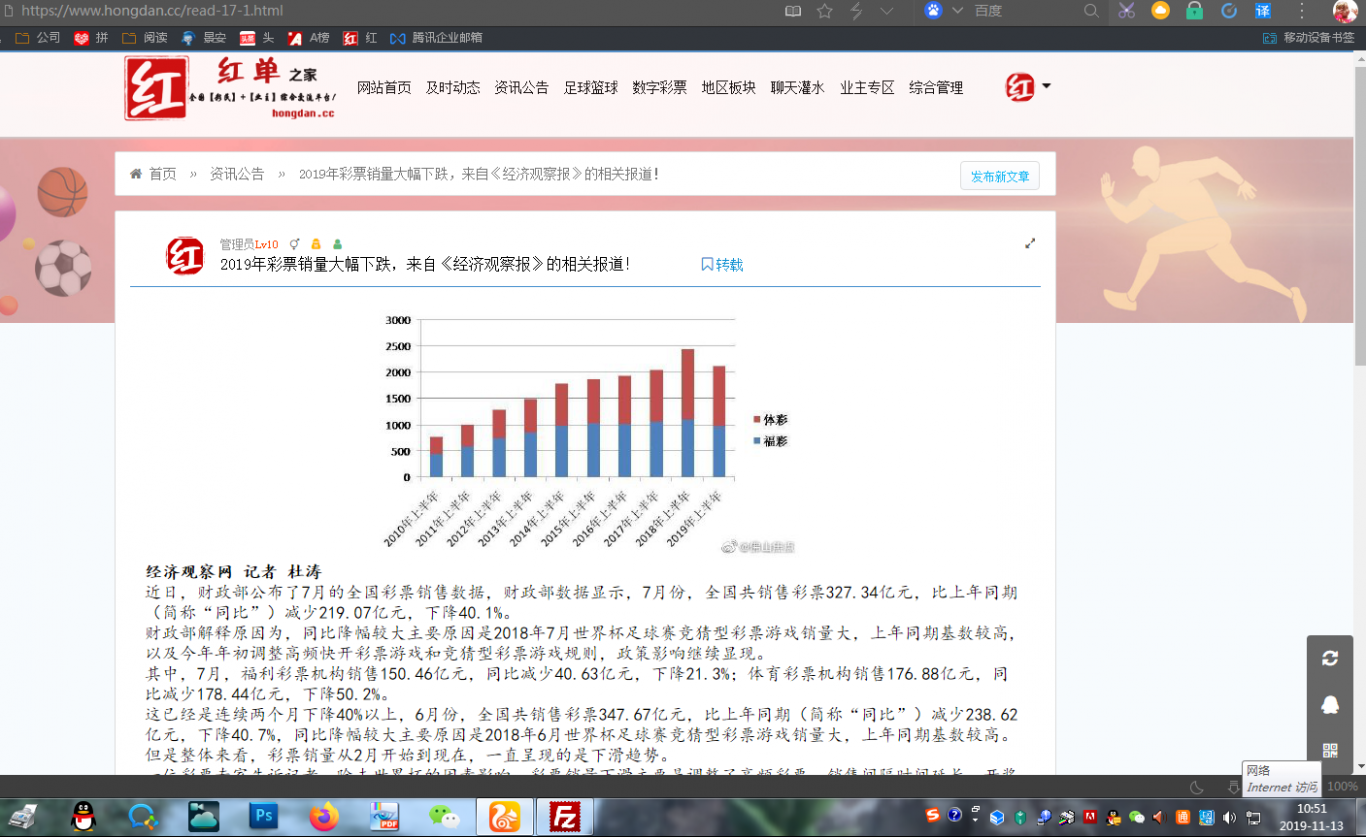Image resolution: width=1366 pixels, height=837 pixels.
Task: Open the 足球篮球 menu
Action: [x=590, y=87]
